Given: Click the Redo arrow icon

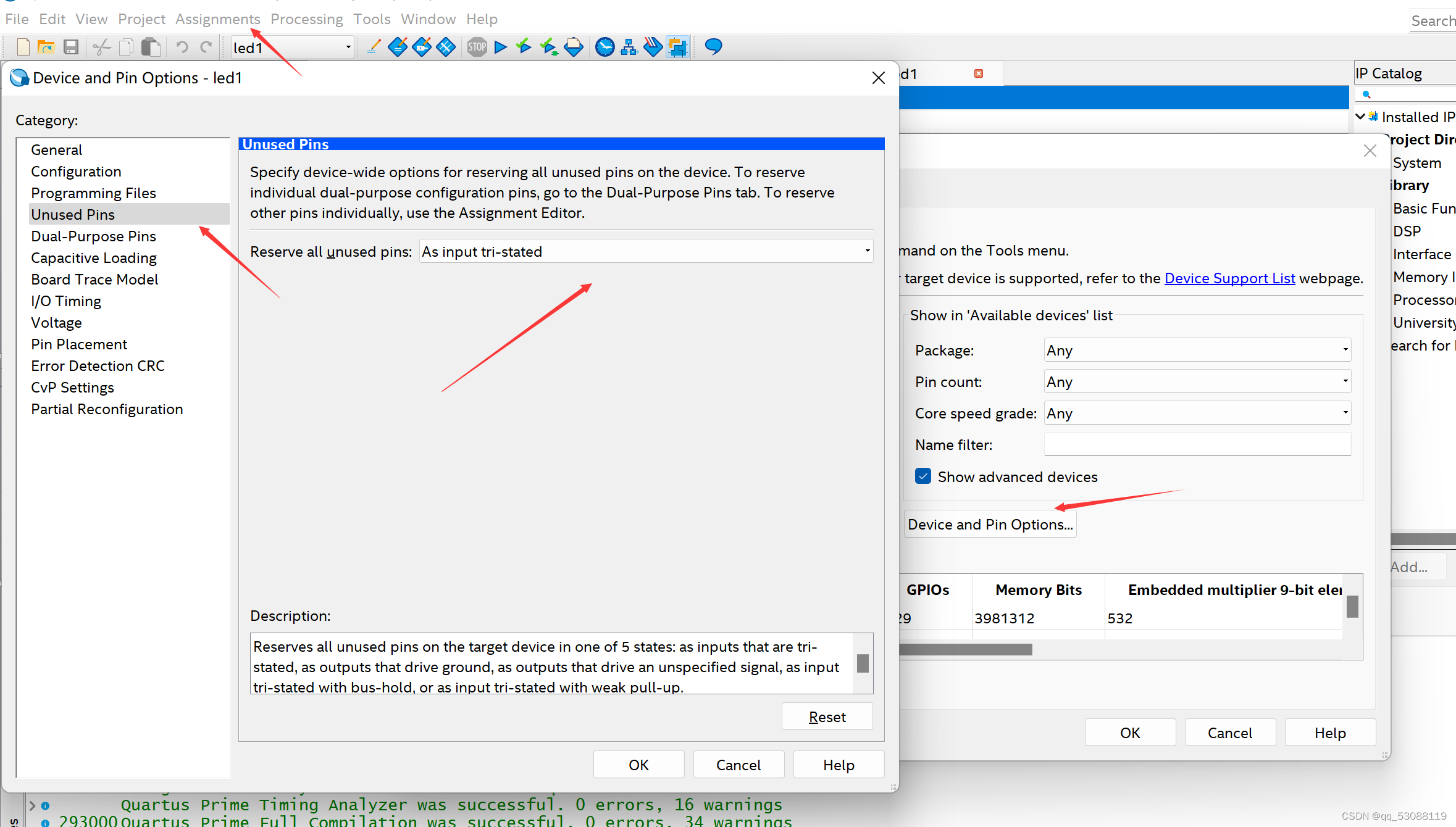Looking at the screenshot, I should coord(206,47).
